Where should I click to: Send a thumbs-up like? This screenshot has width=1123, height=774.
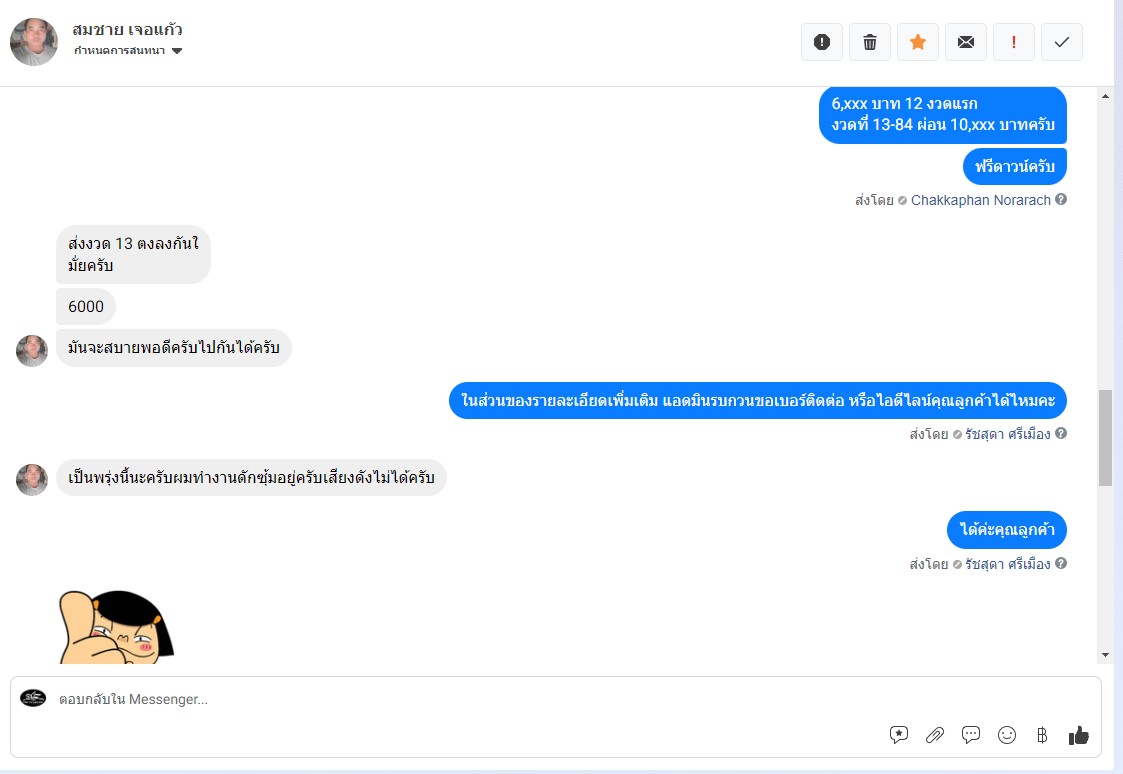(x=1079, y=735)
